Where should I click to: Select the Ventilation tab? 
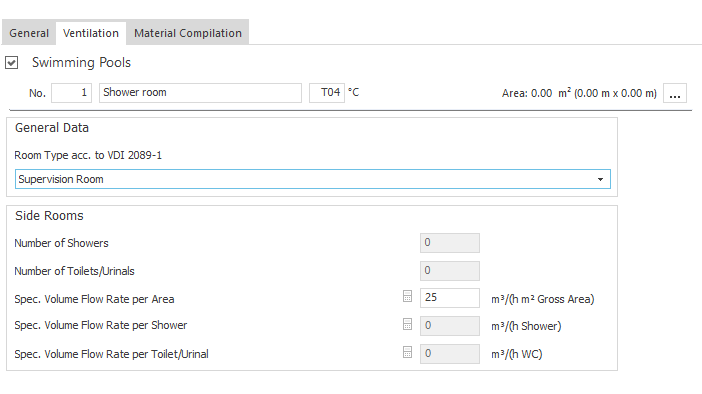click(x=91, y=33)
